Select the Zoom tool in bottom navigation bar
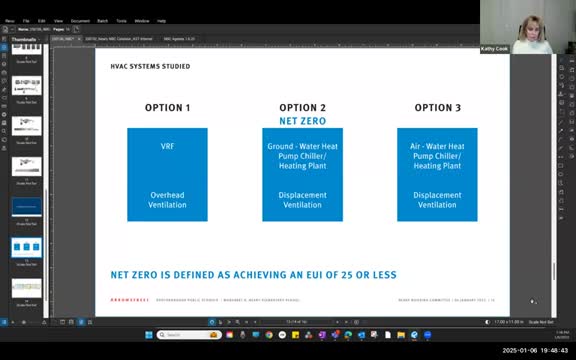576x360 pixels. [237, 322]
